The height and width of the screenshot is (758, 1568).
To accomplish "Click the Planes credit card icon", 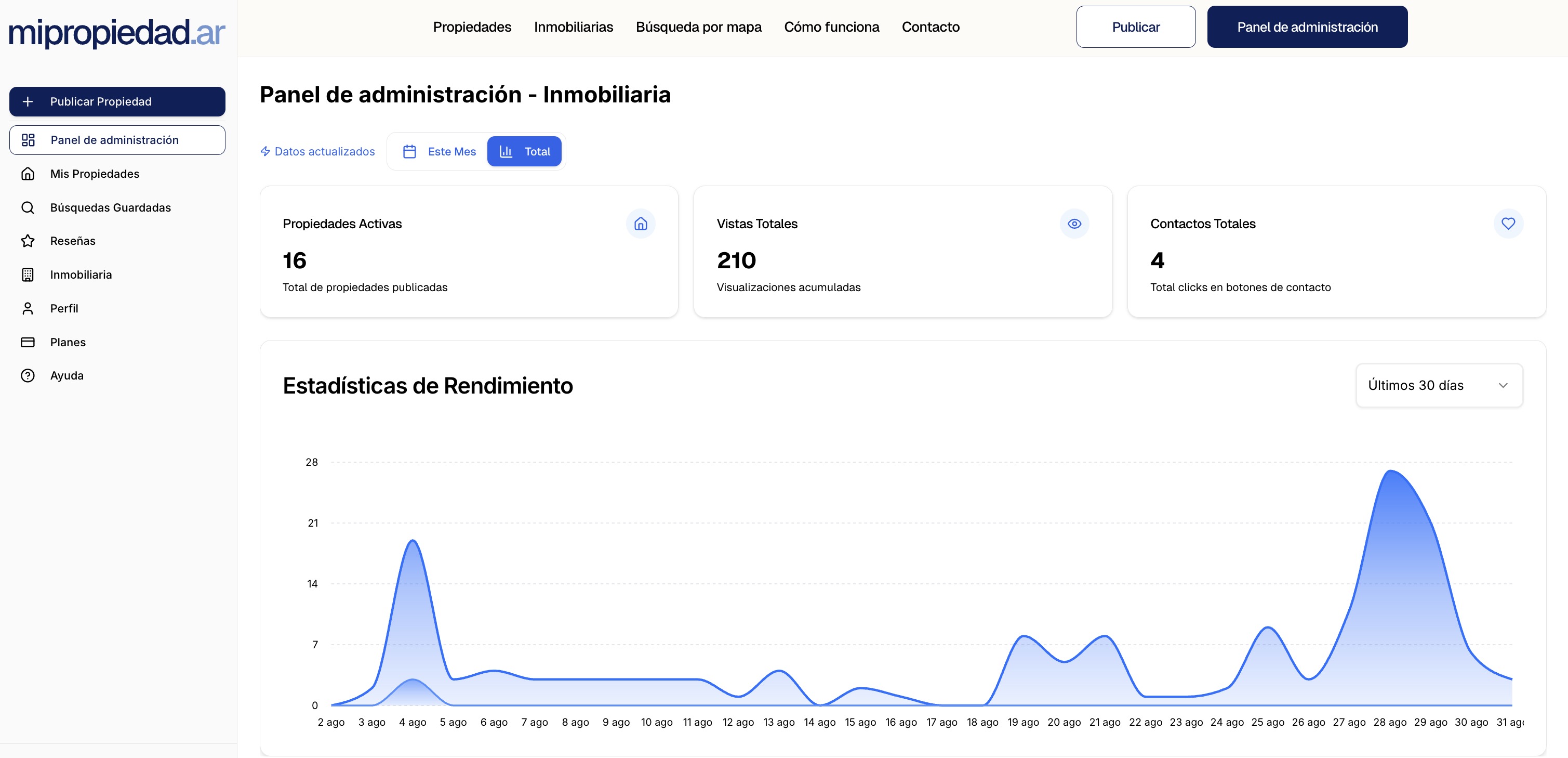I will [28, 342].
